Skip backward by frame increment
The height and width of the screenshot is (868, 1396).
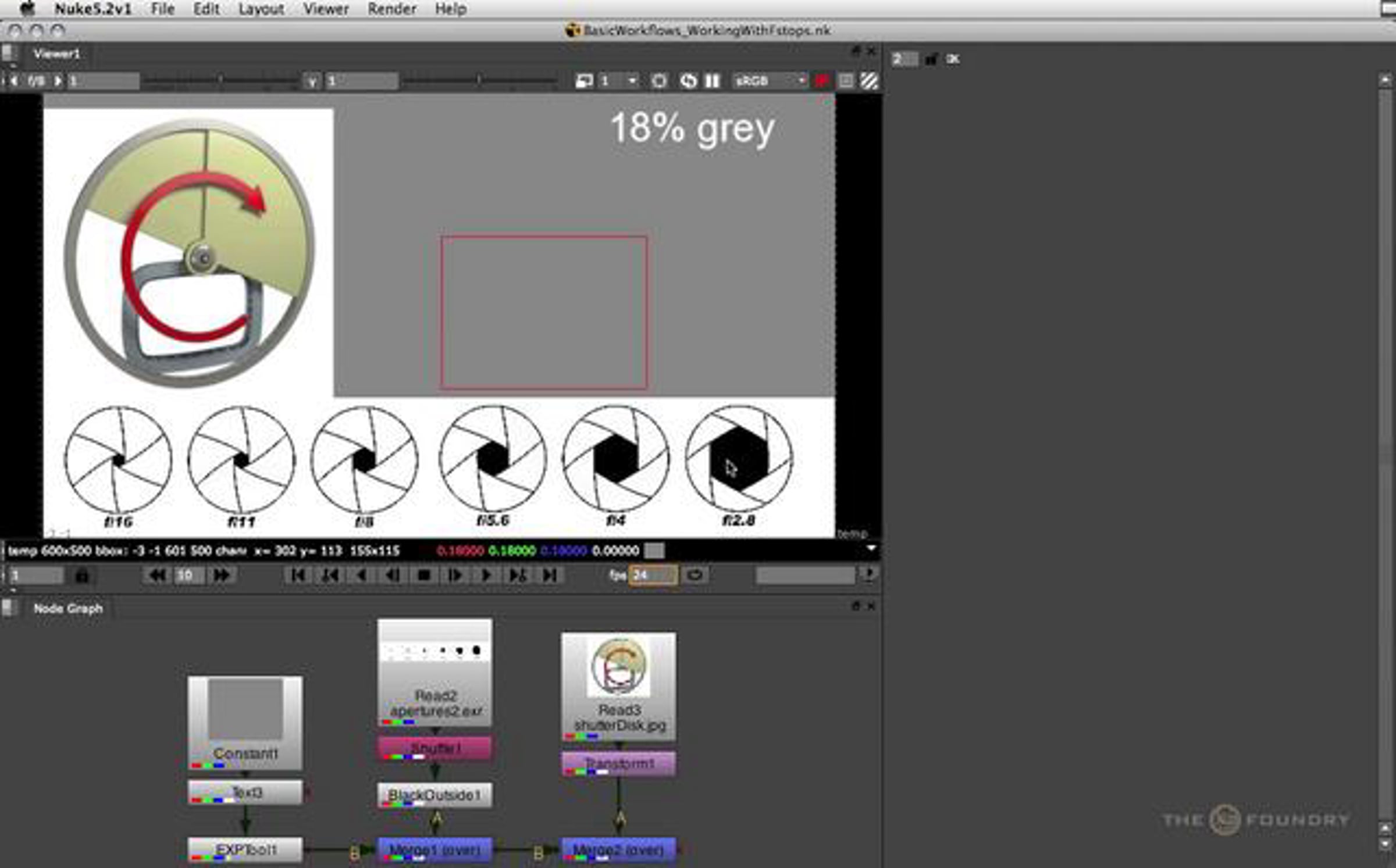[x=157, y=575]
